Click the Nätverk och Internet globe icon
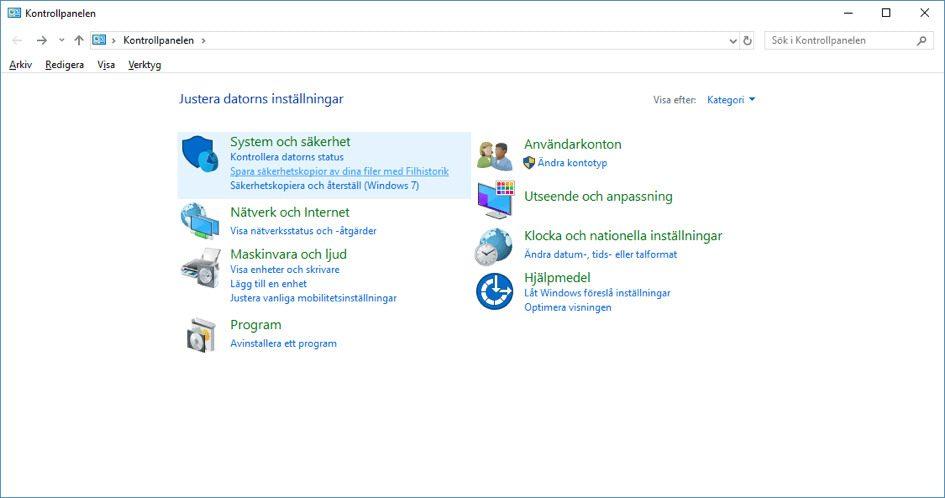The image size is (945, 498). 200,219
